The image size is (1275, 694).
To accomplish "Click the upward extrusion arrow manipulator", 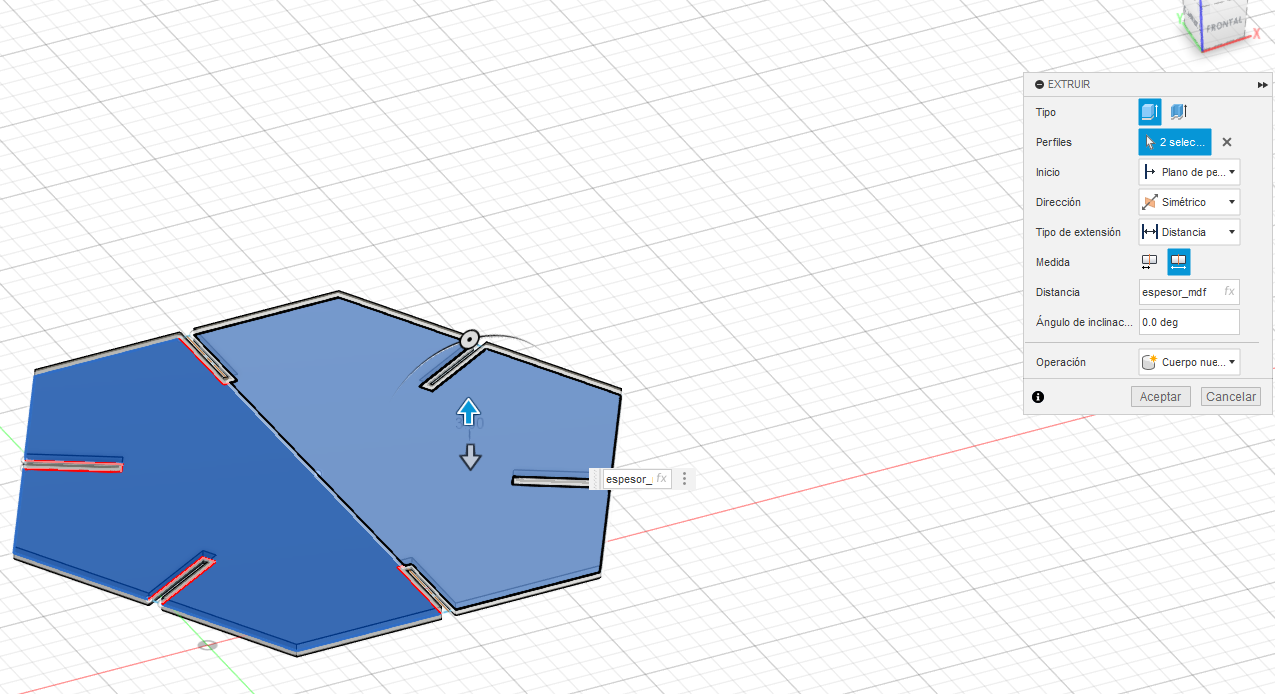I will [469, 411].
